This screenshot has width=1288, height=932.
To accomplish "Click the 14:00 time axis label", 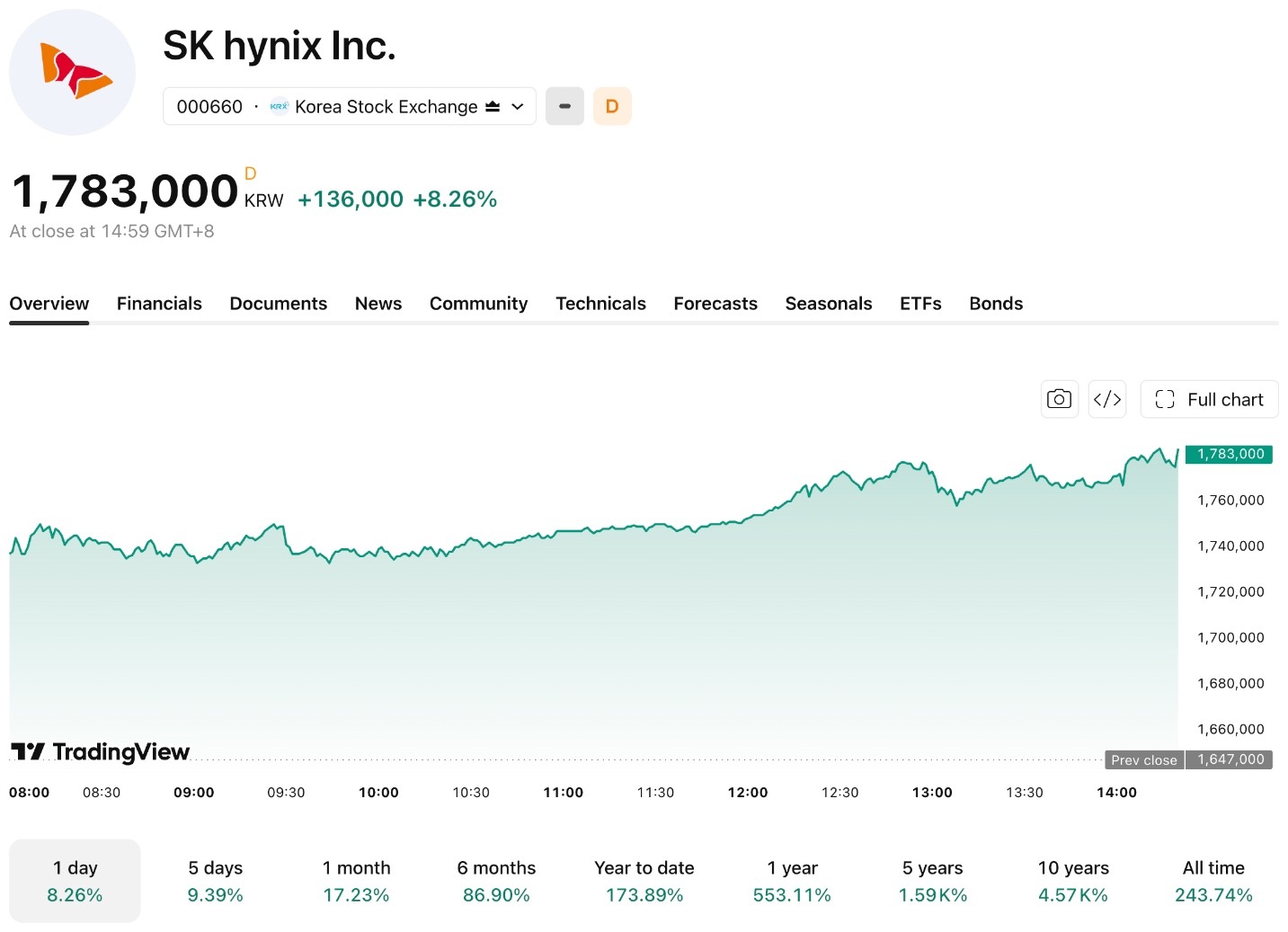I will (x=1116, y=793).
